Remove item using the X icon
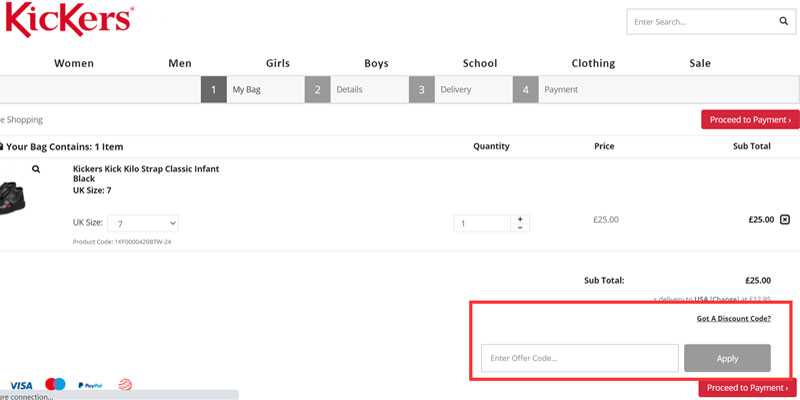This screenshot has height=400, width=800. [x=784, y=220]
